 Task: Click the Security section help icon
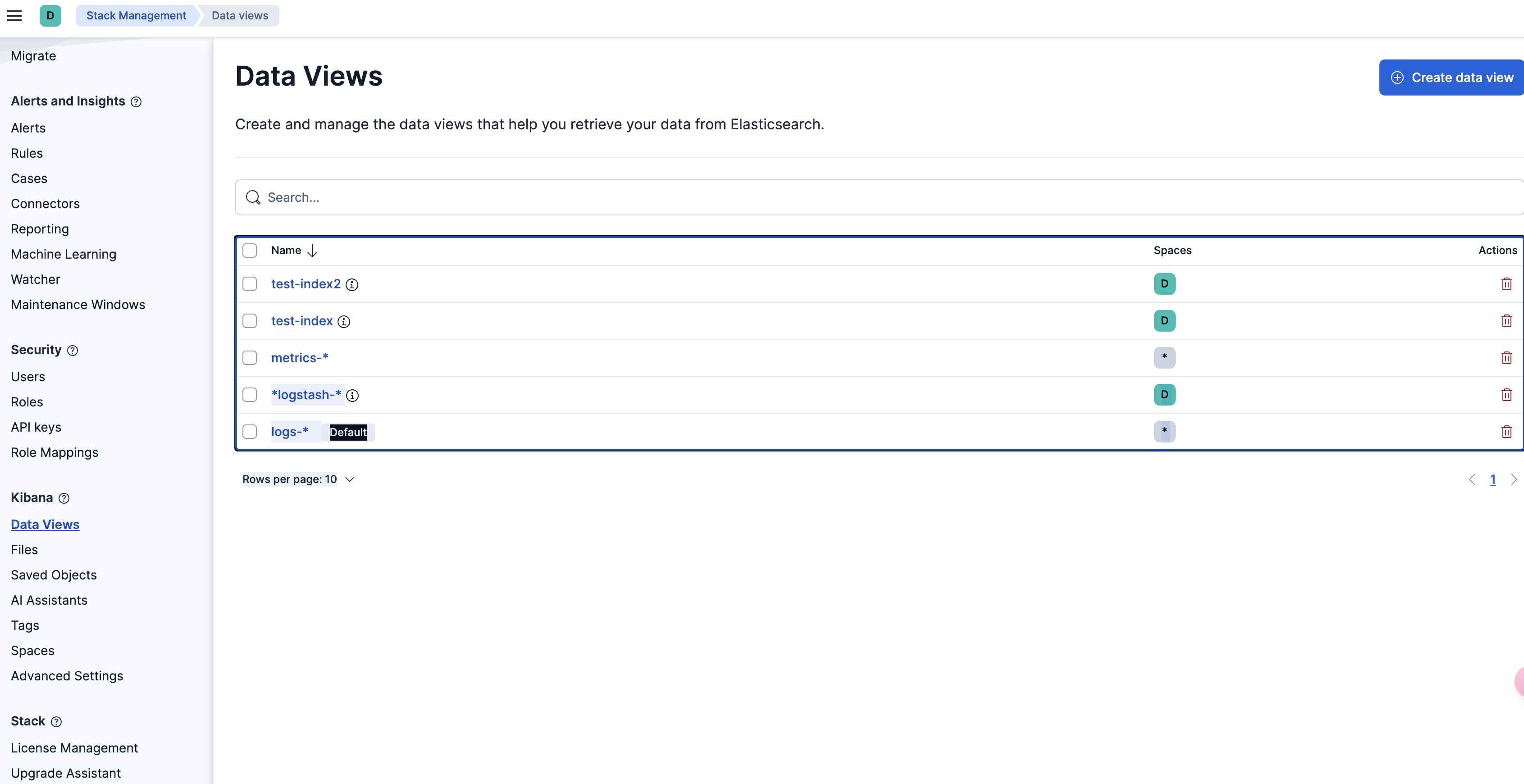click(73, 350)
